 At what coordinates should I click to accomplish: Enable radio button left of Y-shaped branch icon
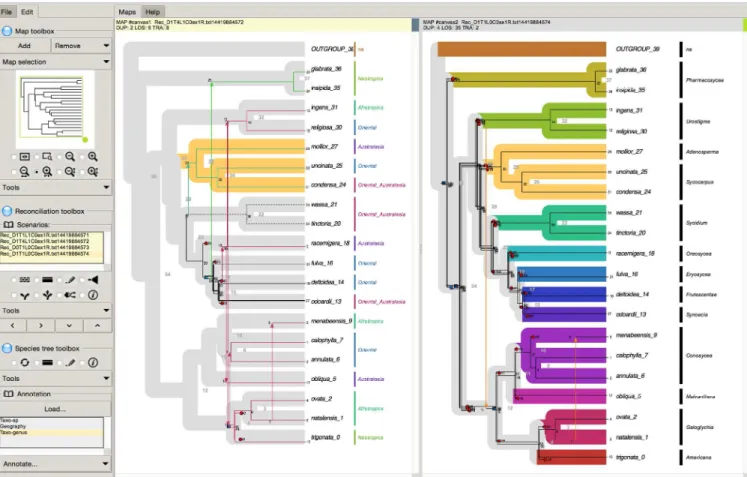click(14, 296)
